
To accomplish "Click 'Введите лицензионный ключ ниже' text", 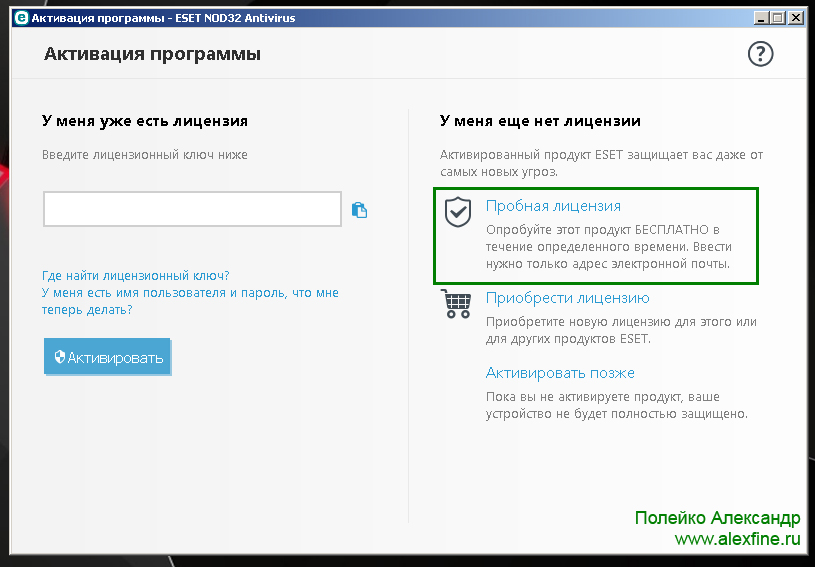I will coord(145,155).
